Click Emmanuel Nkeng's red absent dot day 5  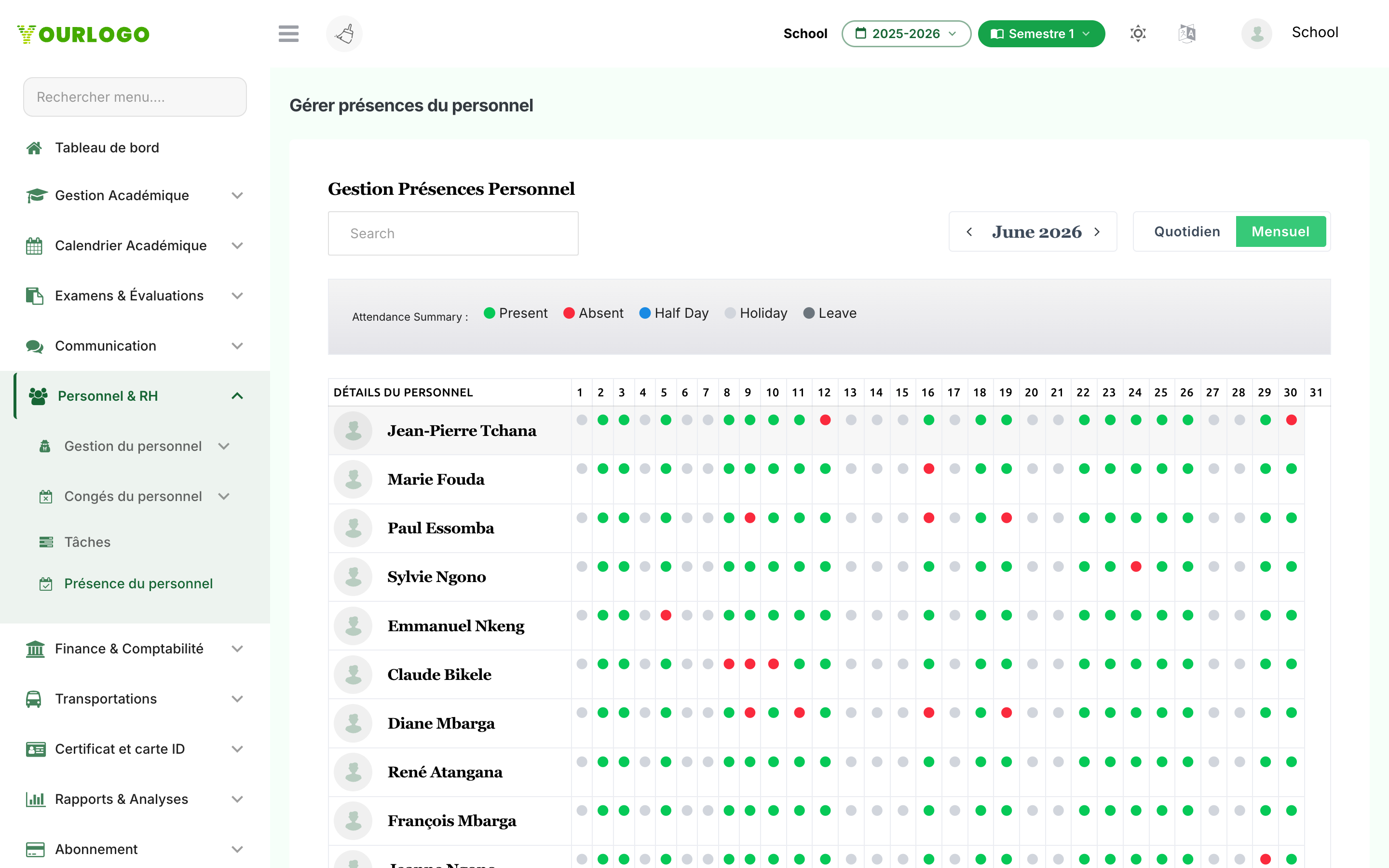[x=666, y=615]
